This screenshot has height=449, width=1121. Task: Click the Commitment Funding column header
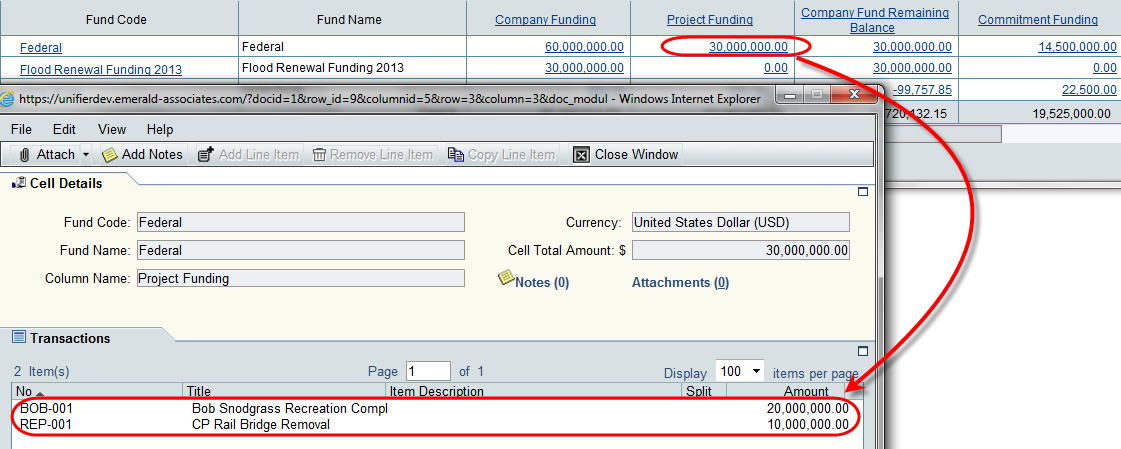pos(1037,20)
